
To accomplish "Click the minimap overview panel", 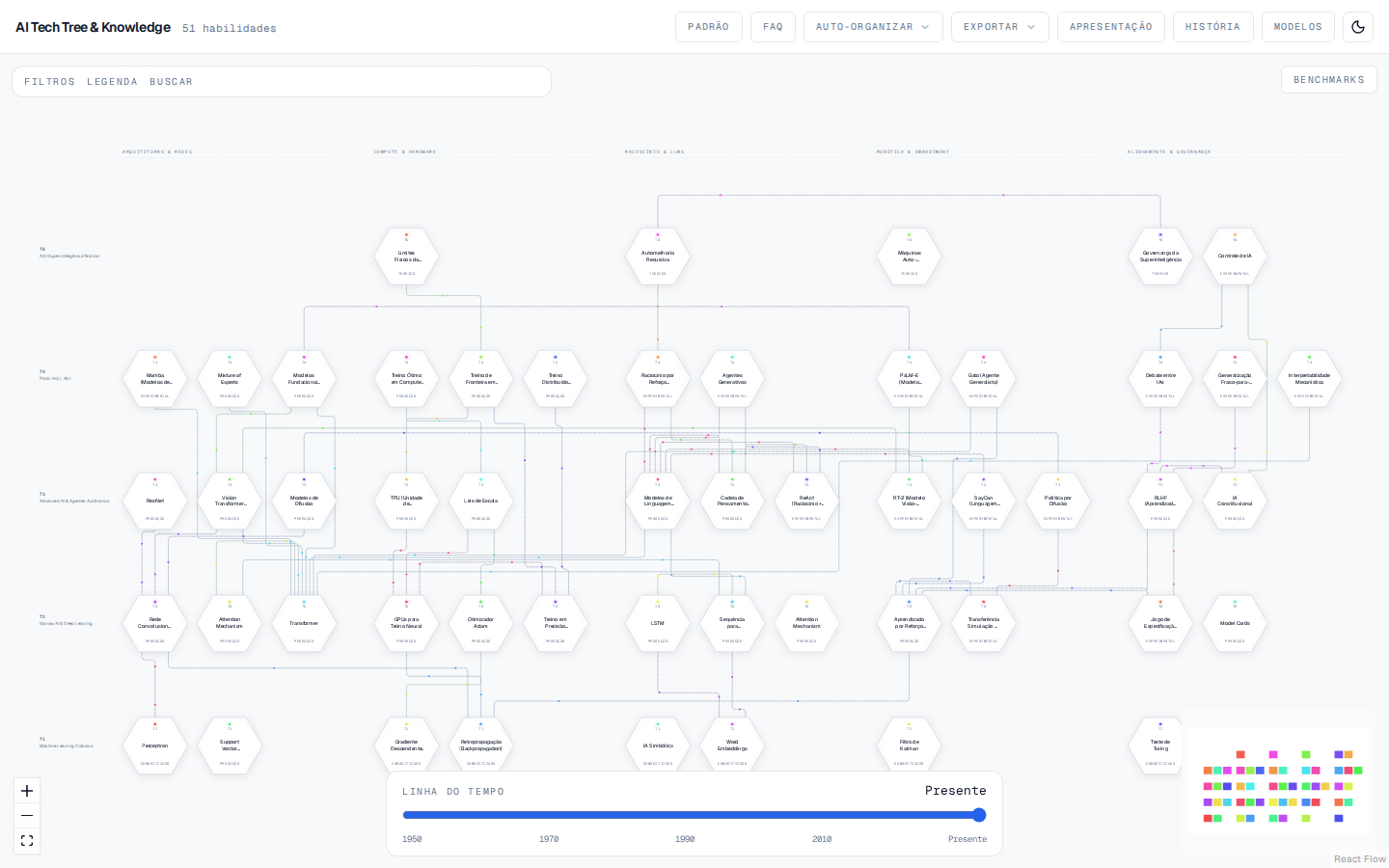I will click(x=1278, y=781).
